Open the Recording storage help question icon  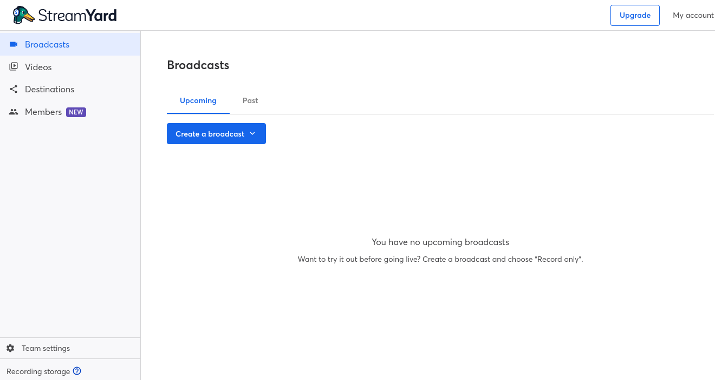tap(77, 371)
